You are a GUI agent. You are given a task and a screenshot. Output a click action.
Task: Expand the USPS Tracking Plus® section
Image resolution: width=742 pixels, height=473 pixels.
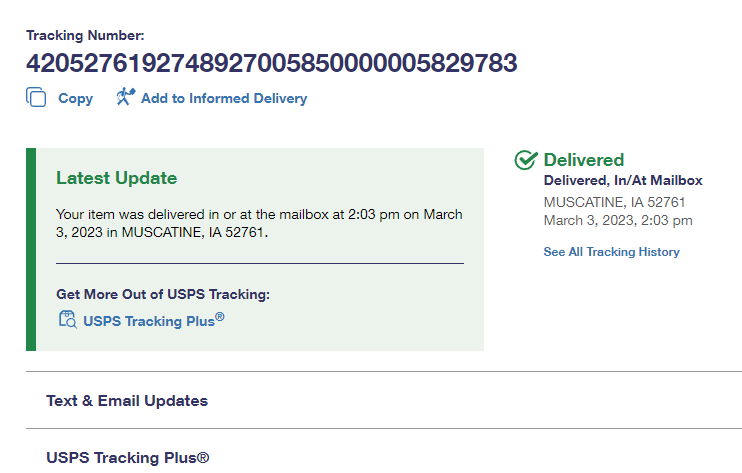tap(127, 458)
